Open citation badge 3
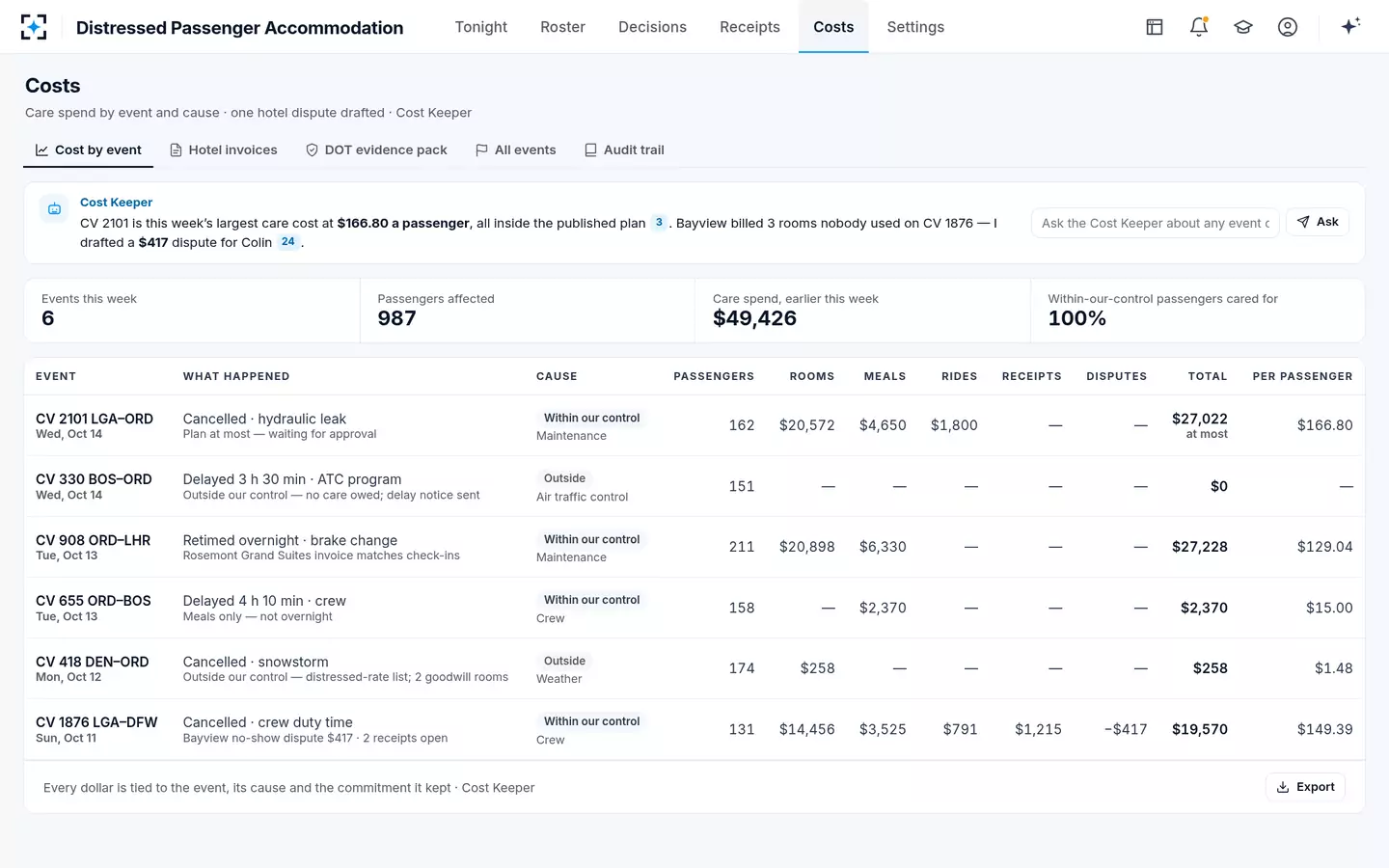The height and width of the screenshot is (868, 1389). (x=659, y=223)
